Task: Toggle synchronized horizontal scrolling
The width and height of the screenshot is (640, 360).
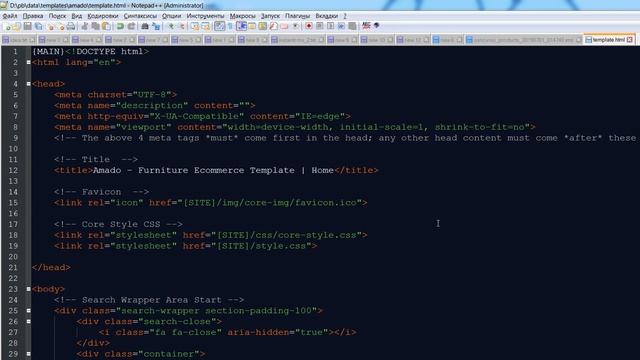Action: (x=205, y=27)
